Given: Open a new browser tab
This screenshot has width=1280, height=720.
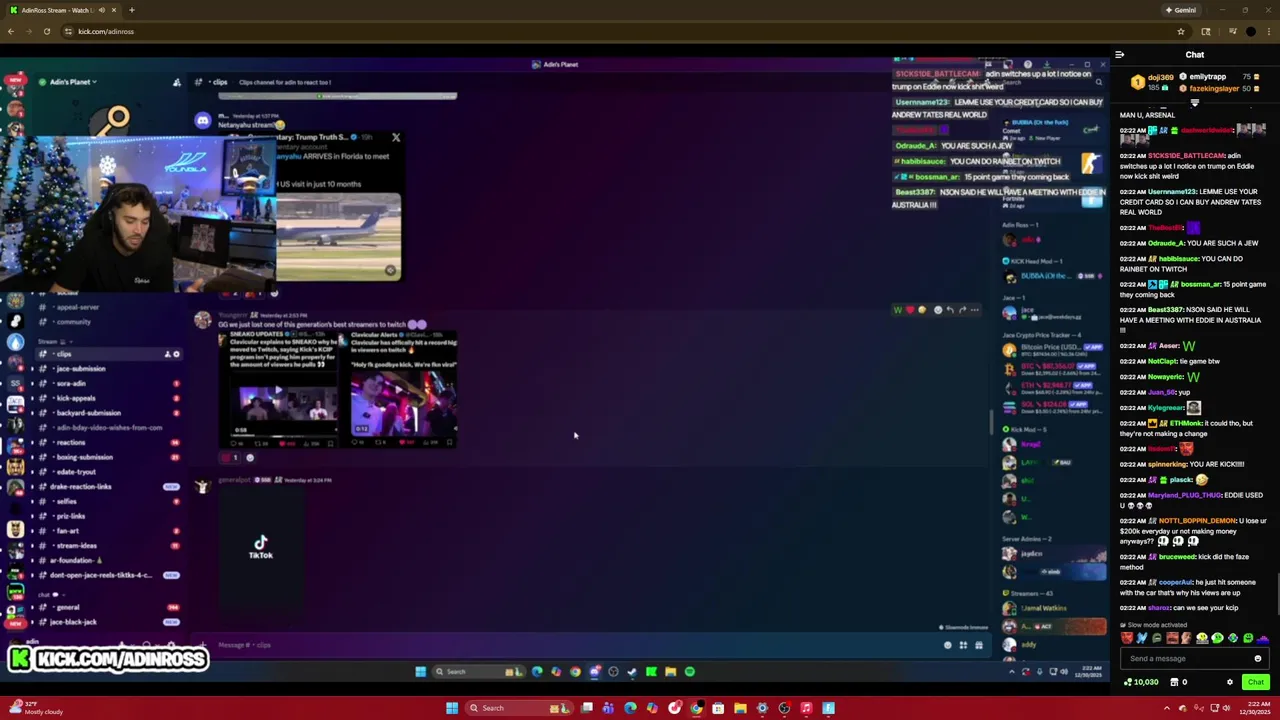Looking at the screenshot, I should pyautogui.click(x=131, y=10).
